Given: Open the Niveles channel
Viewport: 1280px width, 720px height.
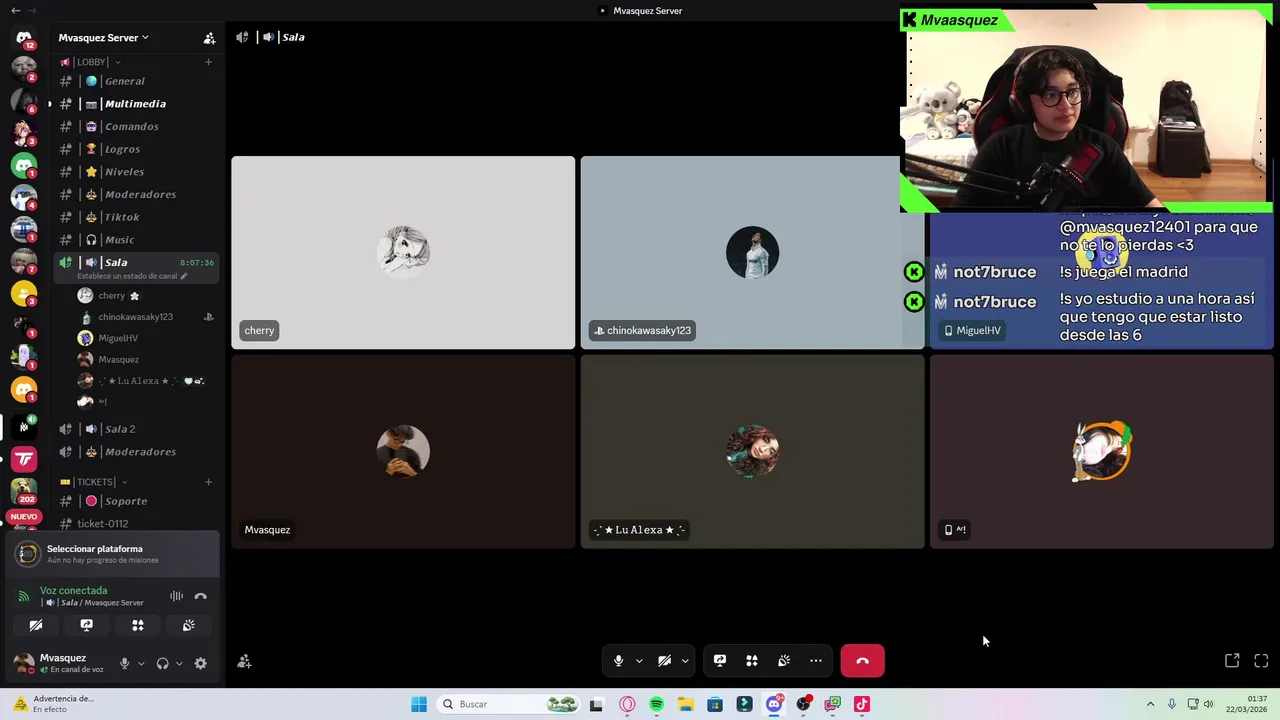Looking at the screenshot, I should pyautogui.click(x=135, y=172).
